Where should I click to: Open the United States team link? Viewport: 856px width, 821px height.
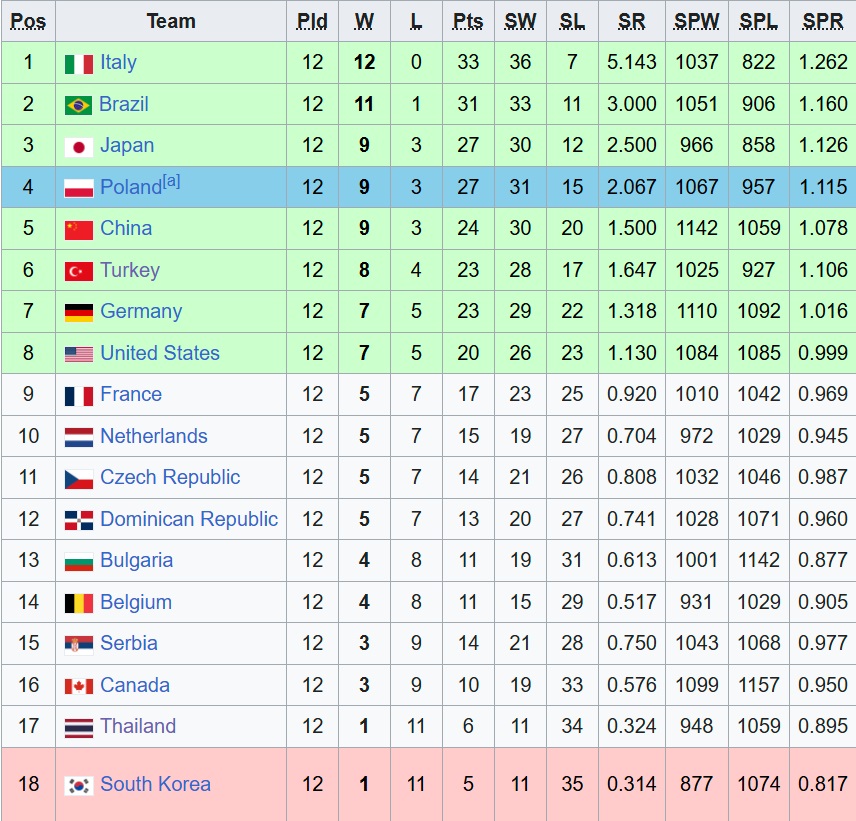coord(160,353)
